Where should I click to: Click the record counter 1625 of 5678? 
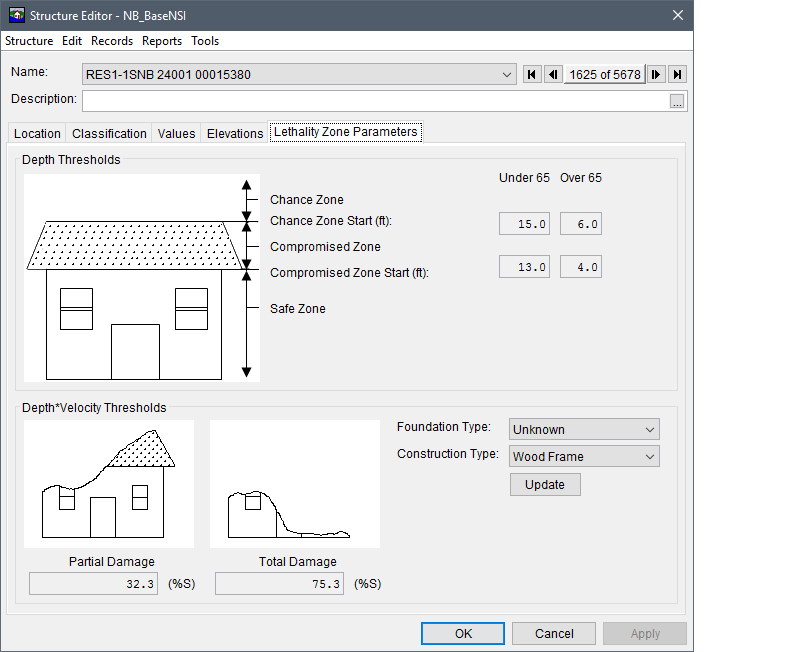pos(605,75)
